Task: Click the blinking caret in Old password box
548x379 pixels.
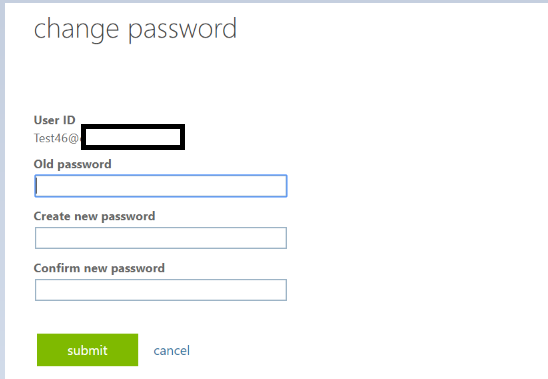Action: point(37,186)
